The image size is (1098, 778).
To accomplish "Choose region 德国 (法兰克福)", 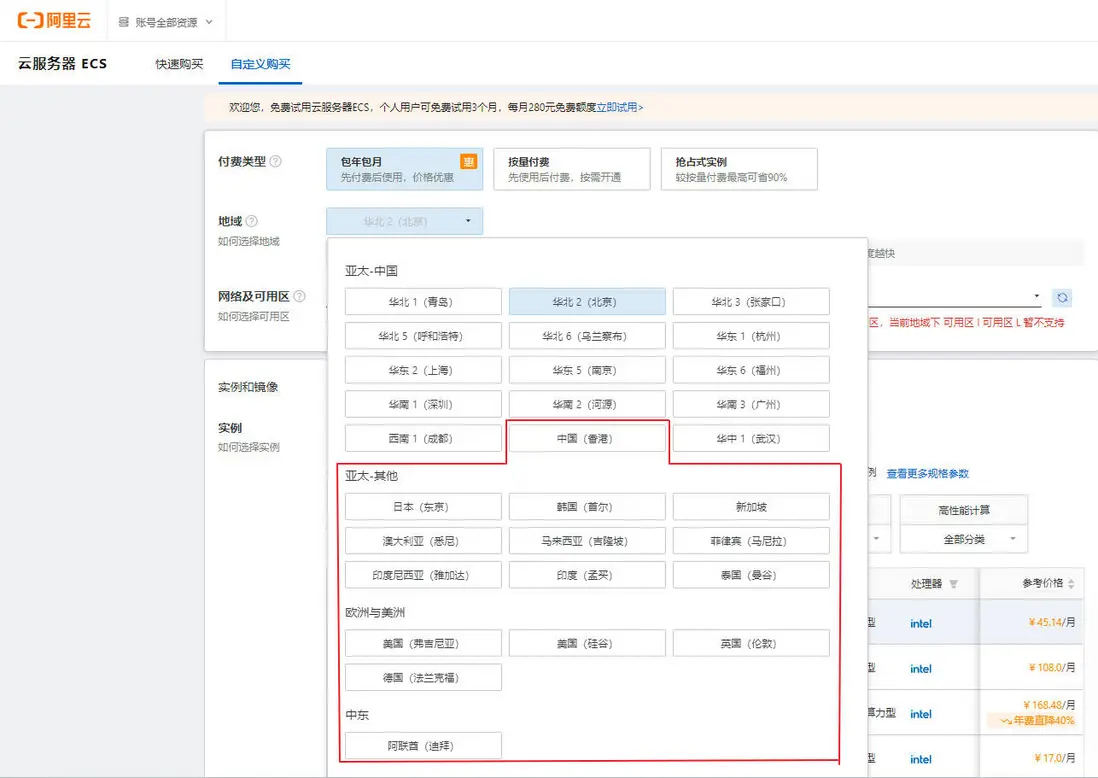I will click(423, 678).
